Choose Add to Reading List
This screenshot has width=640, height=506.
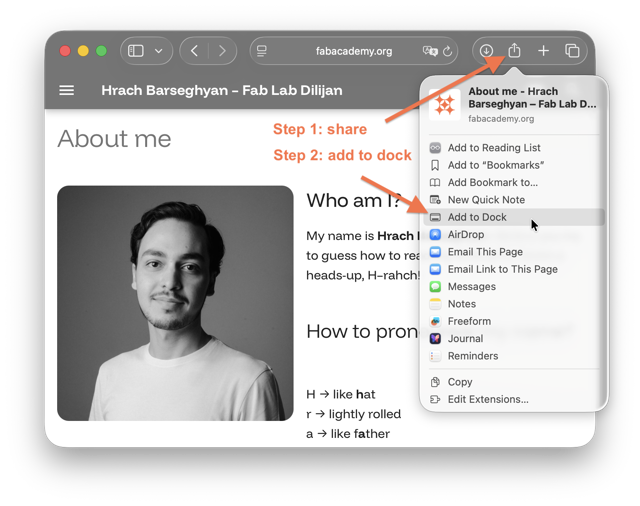514,148
